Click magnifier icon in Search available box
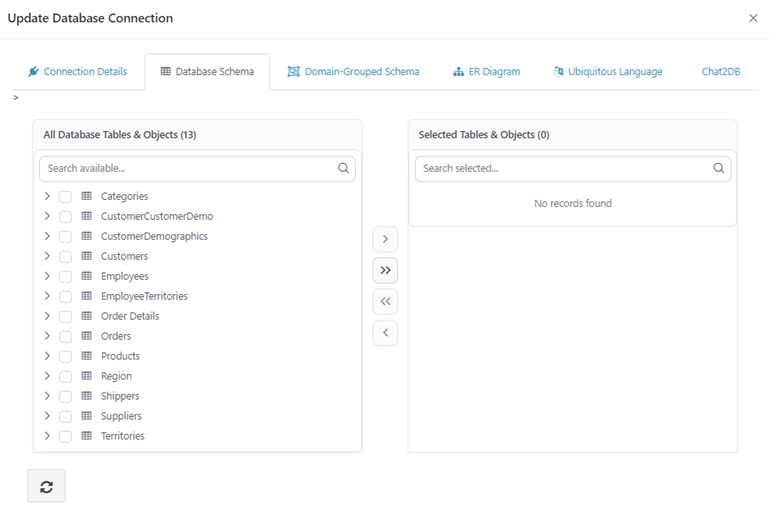769x515 pixels. pyautogui.click(x=343, y=168)
